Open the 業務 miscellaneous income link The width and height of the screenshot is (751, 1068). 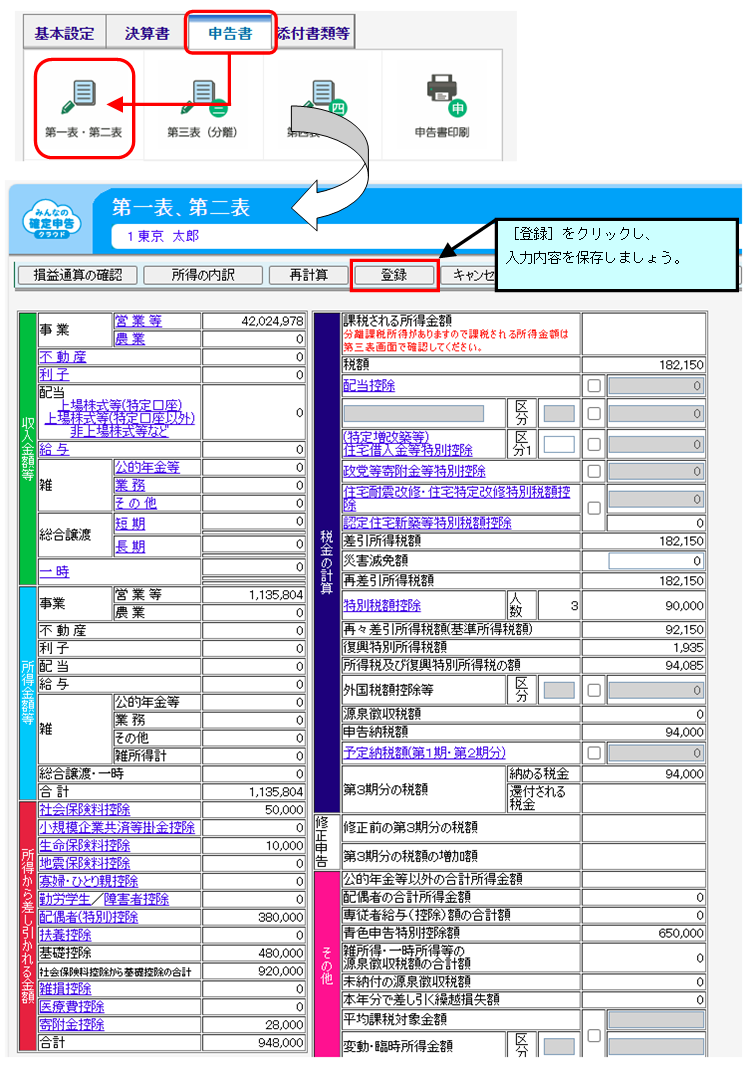130,485
